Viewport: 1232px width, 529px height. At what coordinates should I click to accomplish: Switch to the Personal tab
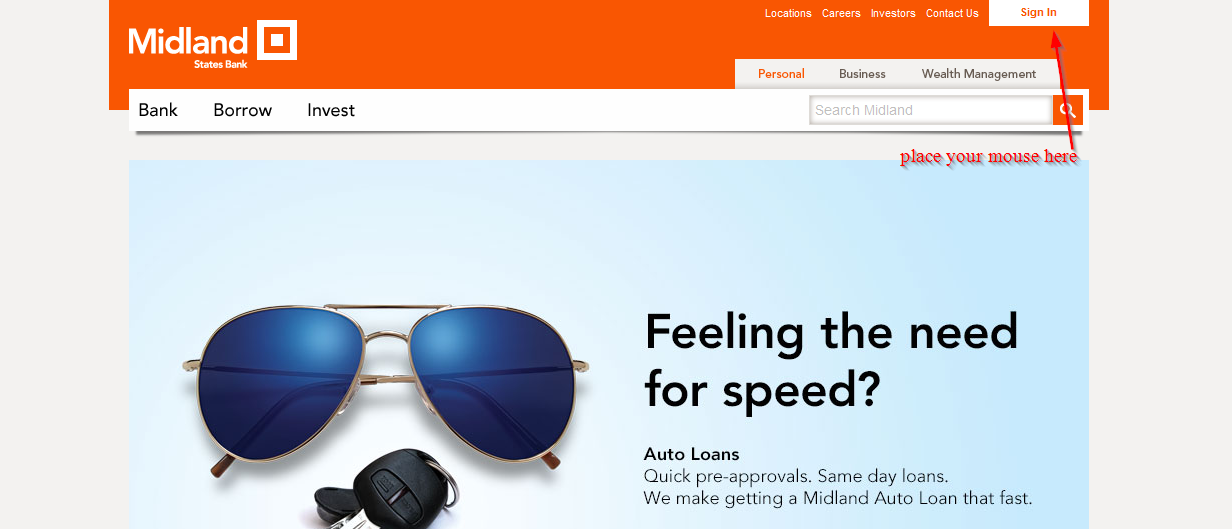point(781,74)
